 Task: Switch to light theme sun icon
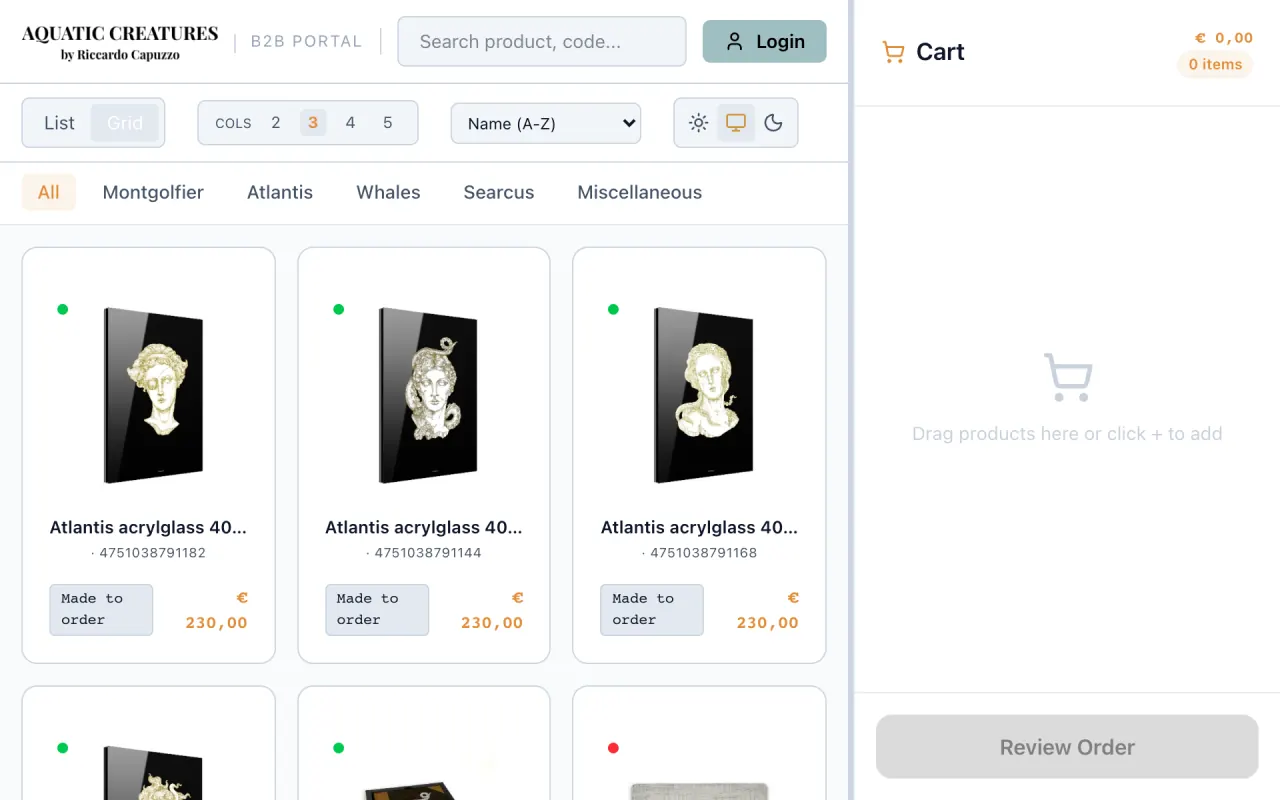tap(698, 123)
